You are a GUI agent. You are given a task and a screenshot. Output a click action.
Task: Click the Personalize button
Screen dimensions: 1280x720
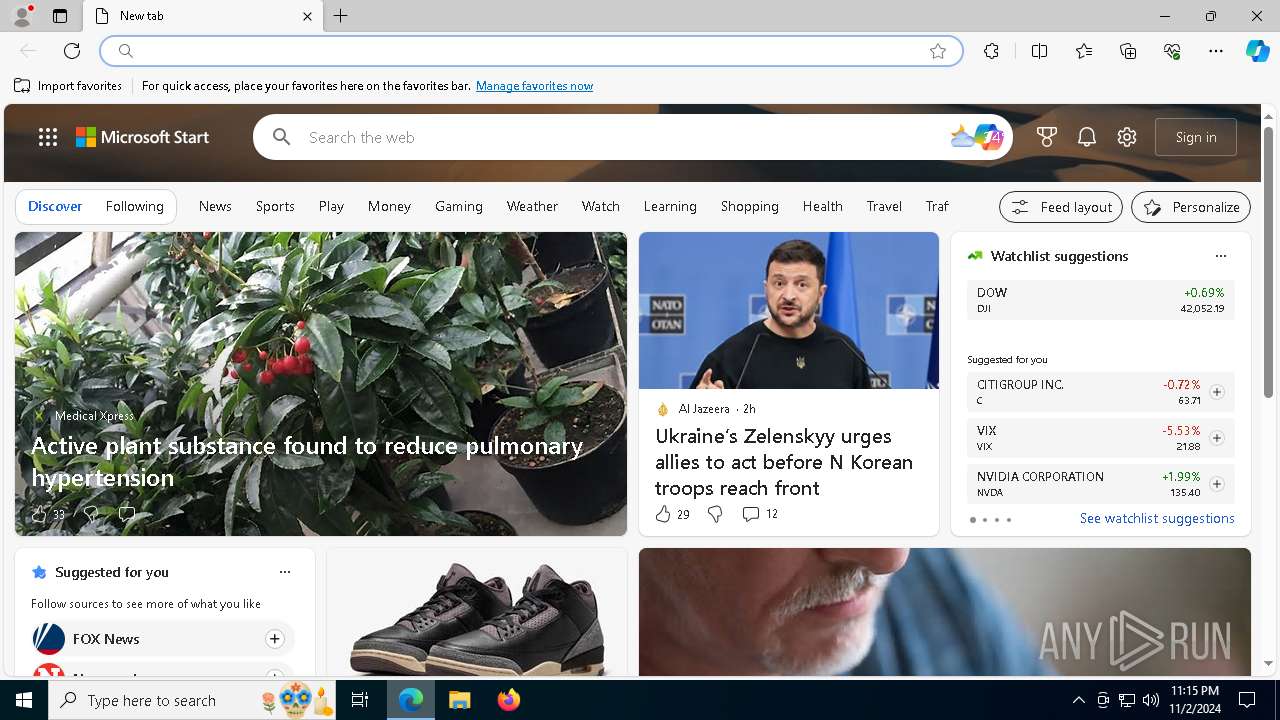[x=1191, y=207]
